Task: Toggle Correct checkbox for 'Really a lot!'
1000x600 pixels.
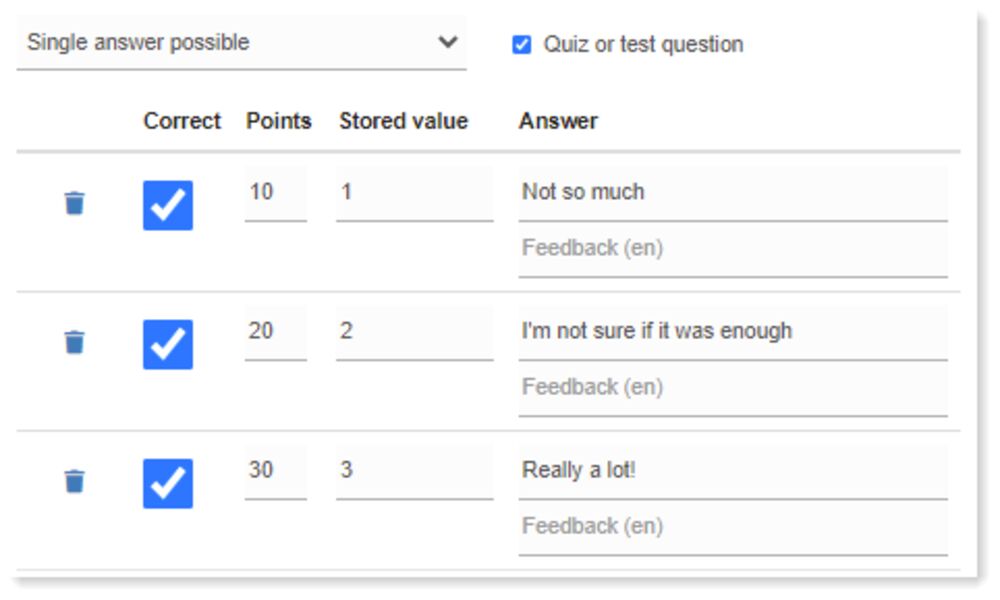Action: click(x=168, y=483)
